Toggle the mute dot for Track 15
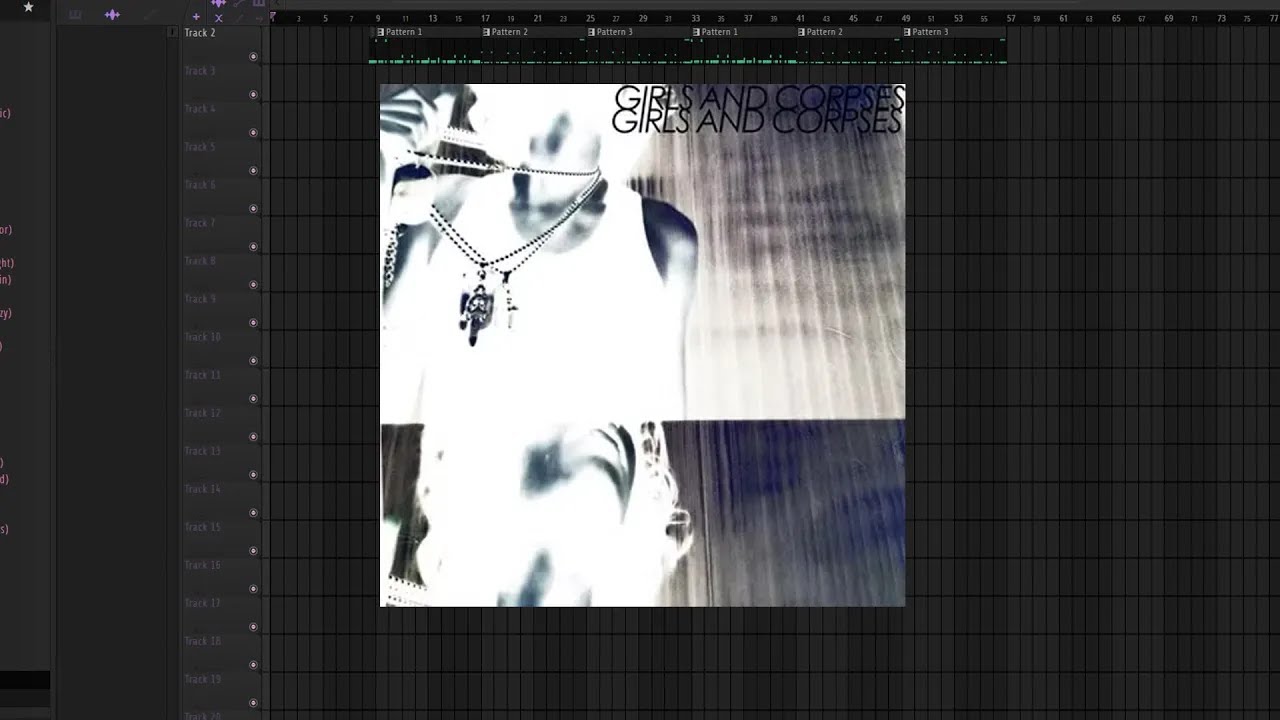1280x720 pixels. point(253,551)
